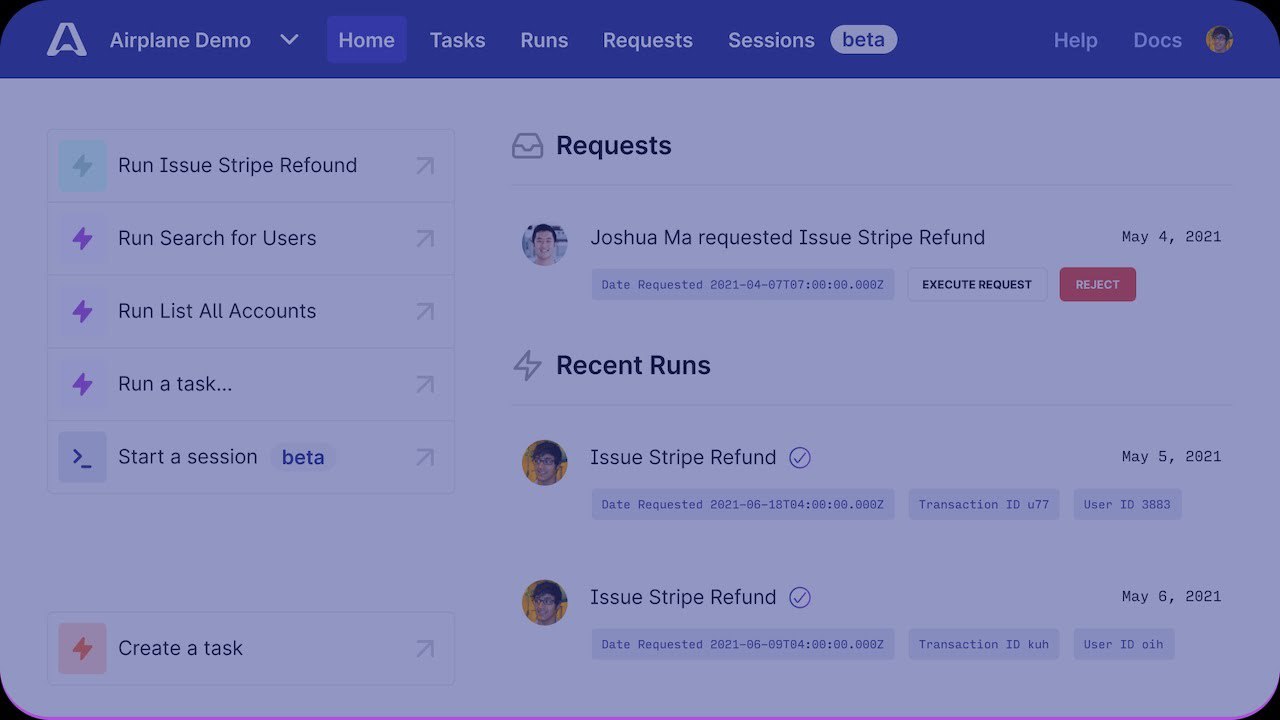The image size is (1280, 720).
Task: Click arrow icon on Run a task row
Action: [x=425, y=385]
